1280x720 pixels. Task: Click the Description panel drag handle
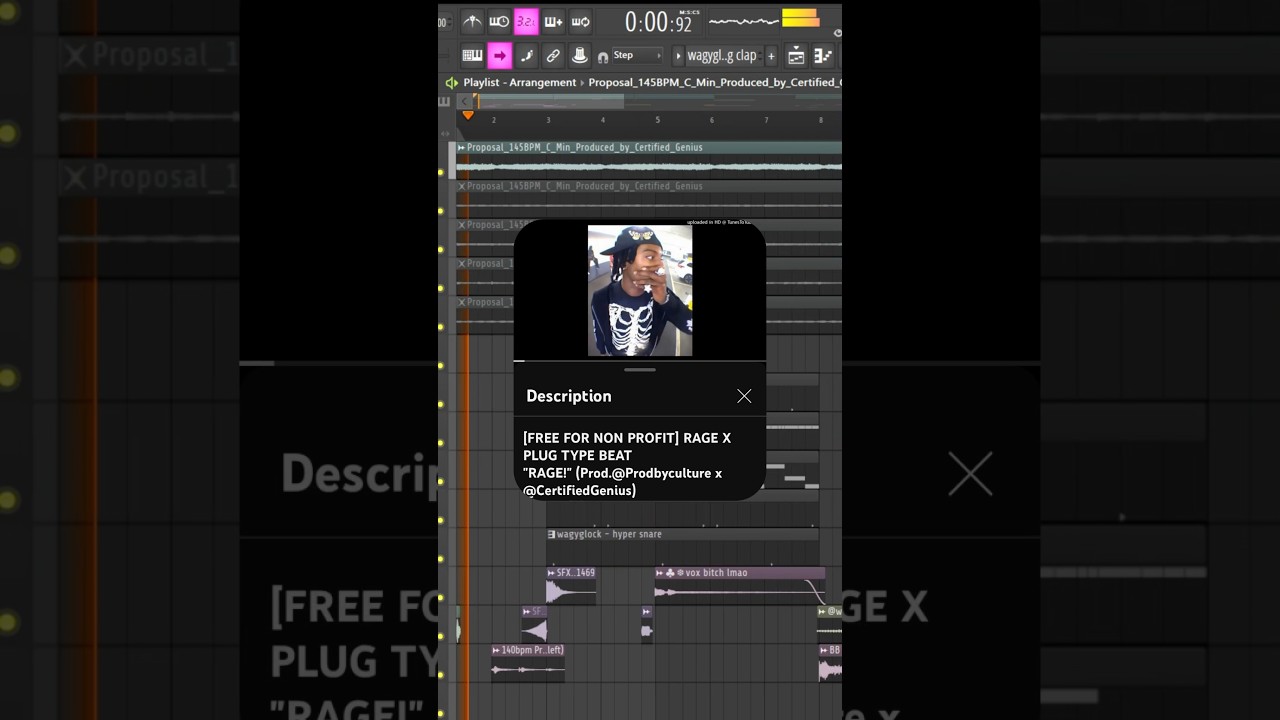click(x=640, y=370)
